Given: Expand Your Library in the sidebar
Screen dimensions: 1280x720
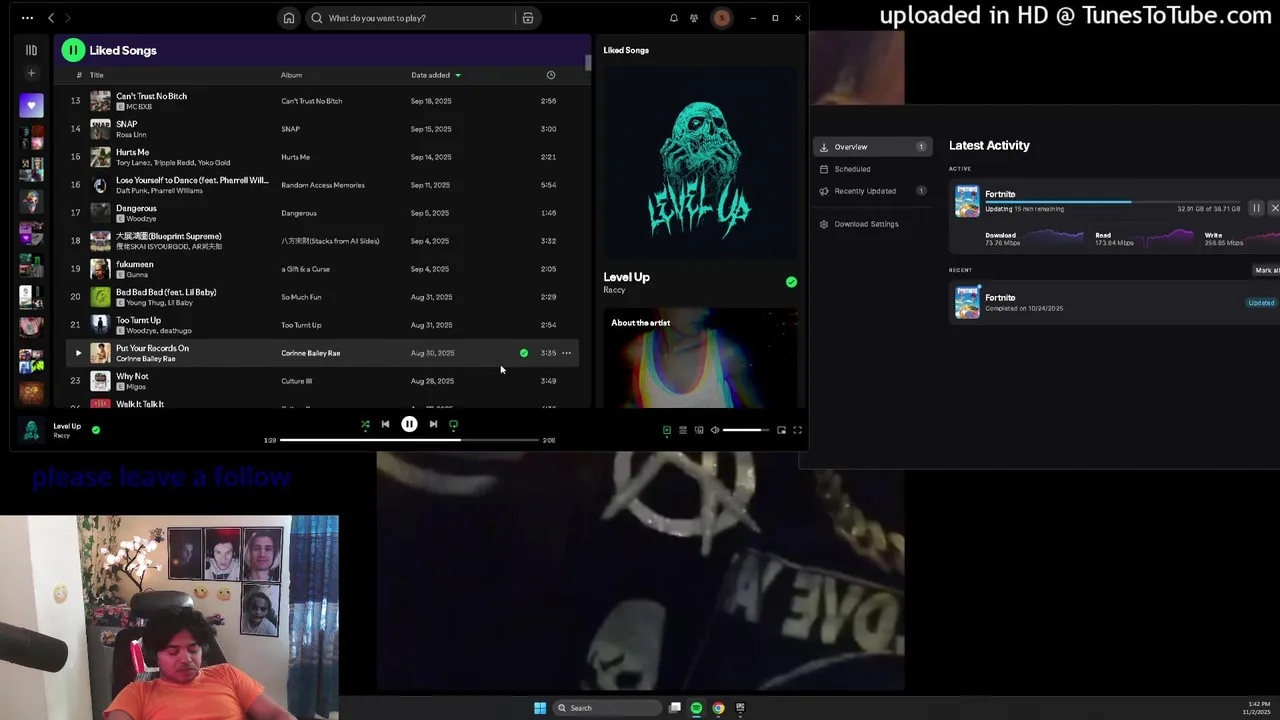Looking at the screenshot, I should pyautogui.click(x=31, y=50).
